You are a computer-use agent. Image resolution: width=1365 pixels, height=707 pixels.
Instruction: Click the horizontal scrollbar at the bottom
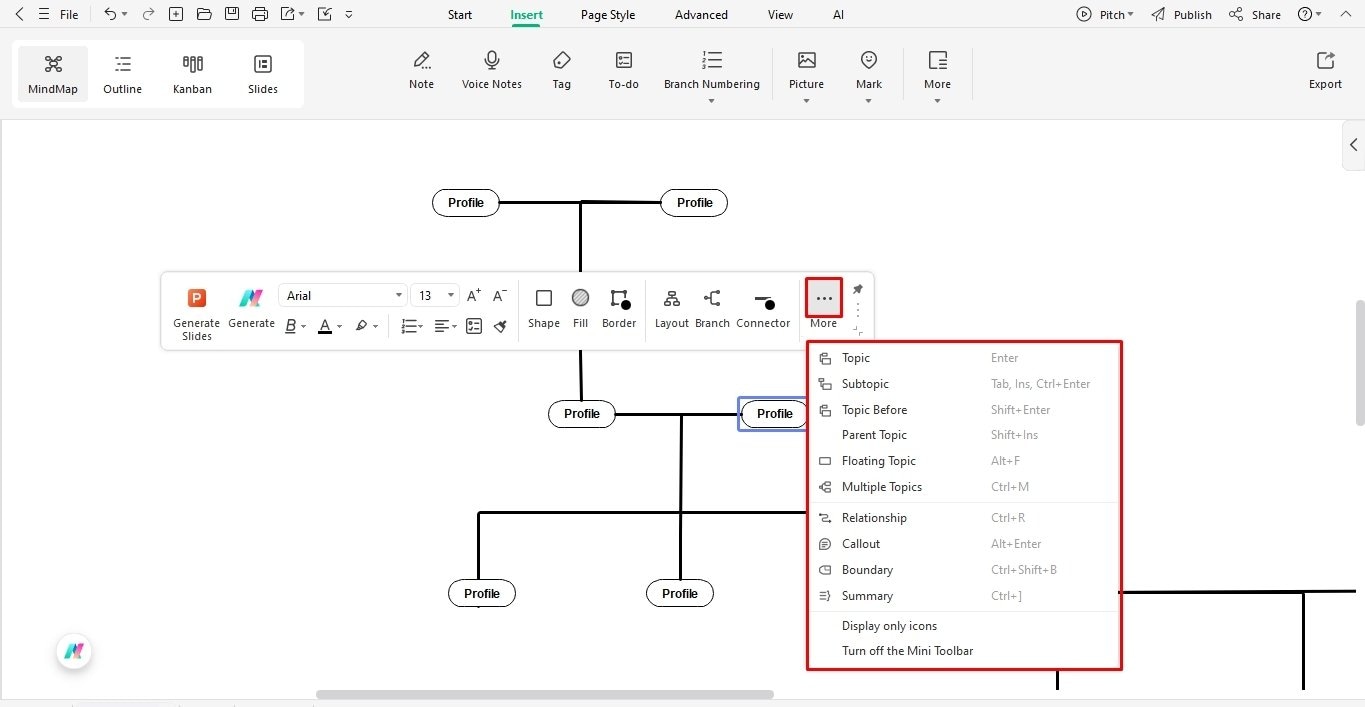click(x=545, y=694)
